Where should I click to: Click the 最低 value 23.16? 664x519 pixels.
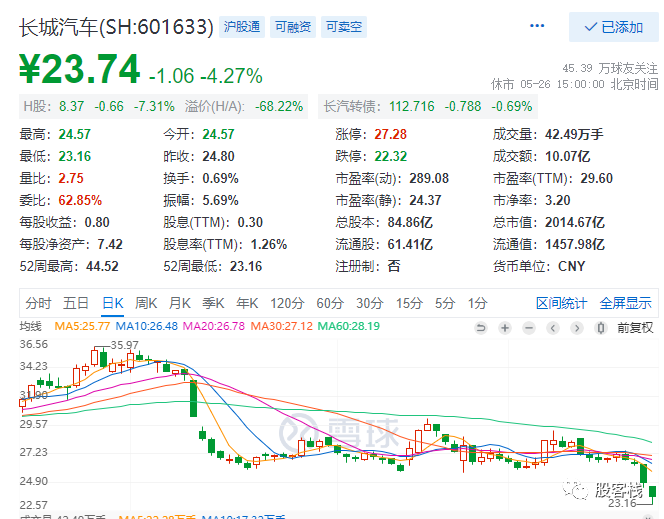(75, 156)
